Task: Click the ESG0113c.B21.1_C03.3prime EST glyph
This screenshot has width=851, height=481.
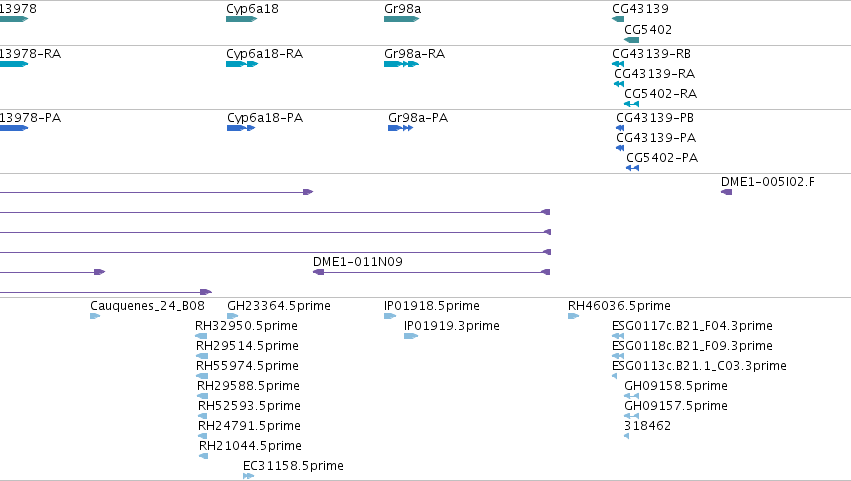Action: pyautogui.click(x=615, y=376)
